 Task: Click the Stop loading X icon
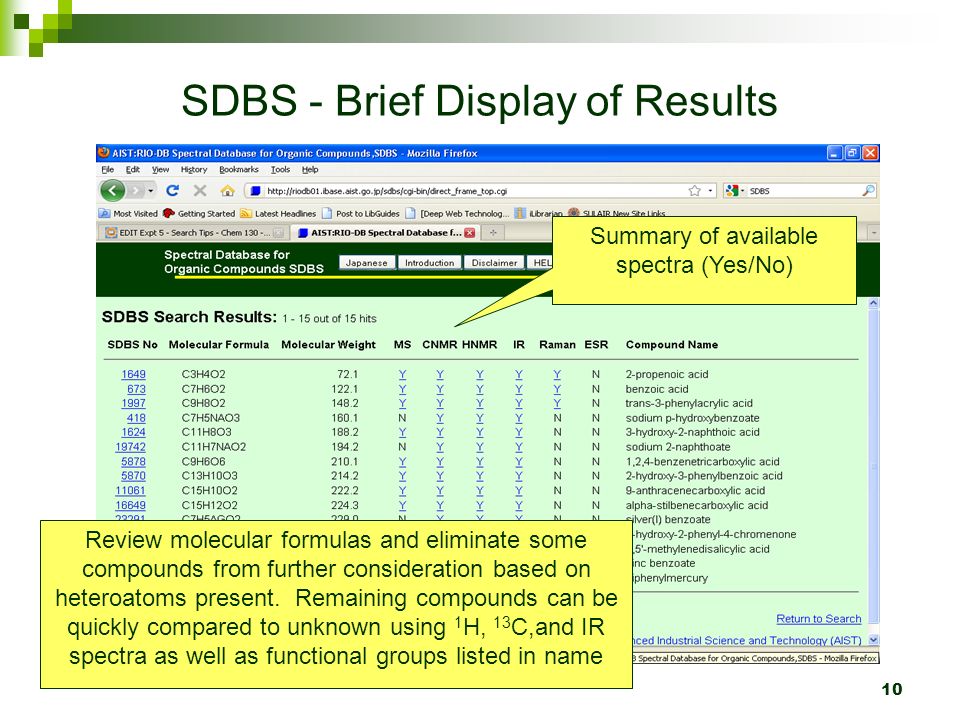(200, 191)
